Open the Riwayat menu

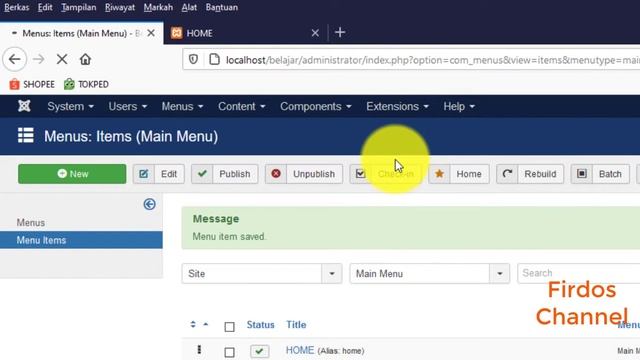pyautogui.click(x=120, y=7)
